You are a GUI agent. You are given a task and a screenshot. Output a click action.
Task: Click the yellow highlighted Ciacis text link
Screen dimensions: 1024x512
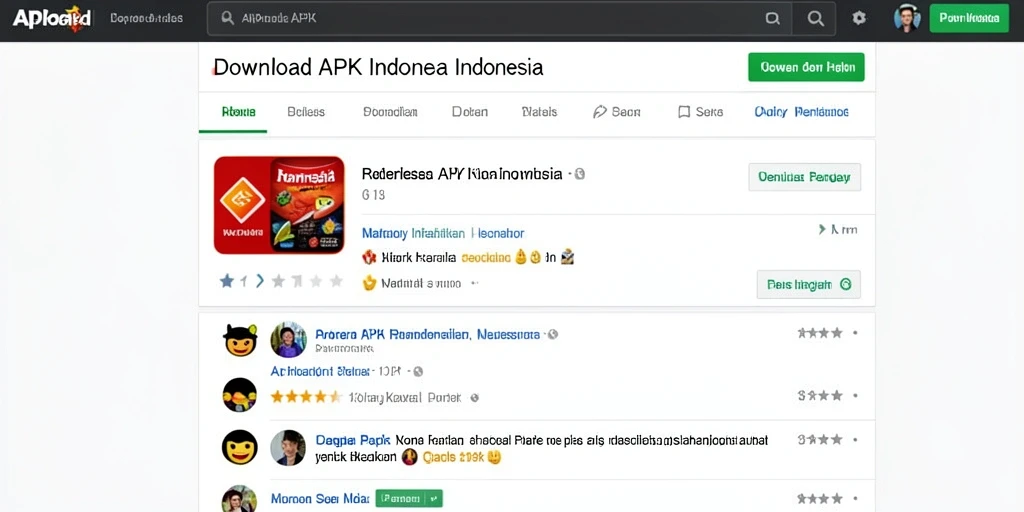click(x=454, y=457)
